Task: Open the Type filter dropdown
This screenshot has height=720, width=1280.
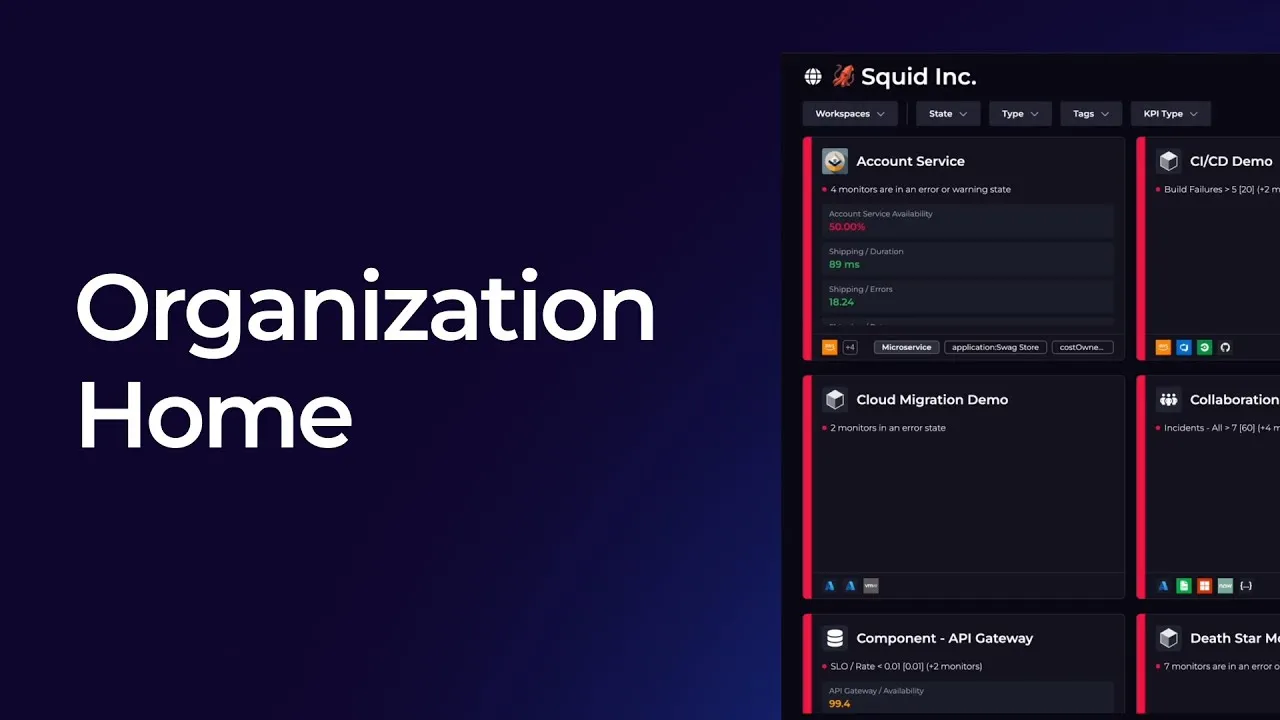Action: [x=1020, y=114]
